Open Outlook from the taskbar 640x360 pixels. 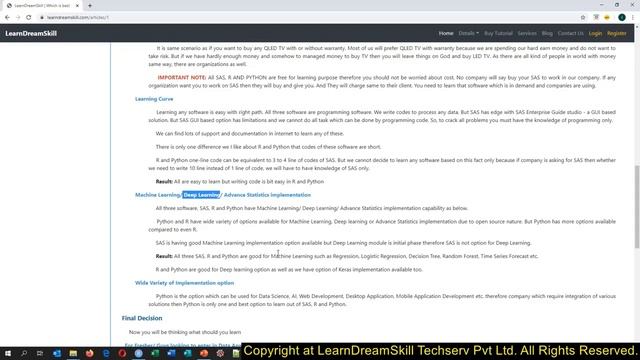pyautogui.click(x=57, y=353)
